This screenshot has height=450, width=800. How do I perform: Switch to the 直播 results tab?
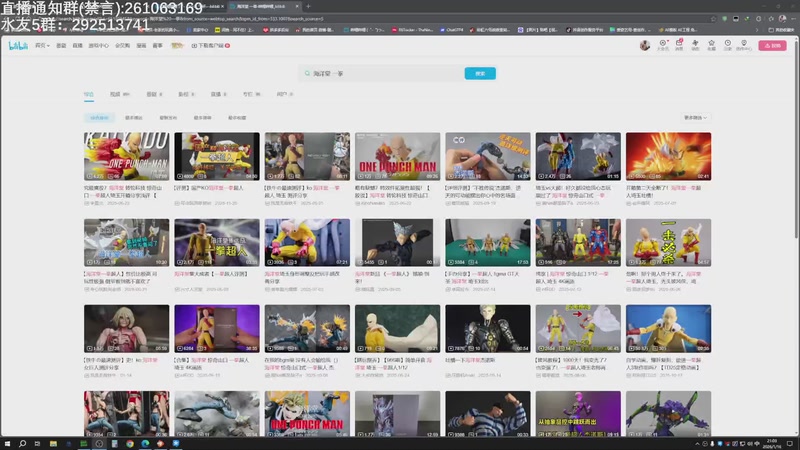pyautogui.click(x=218, y=94)
